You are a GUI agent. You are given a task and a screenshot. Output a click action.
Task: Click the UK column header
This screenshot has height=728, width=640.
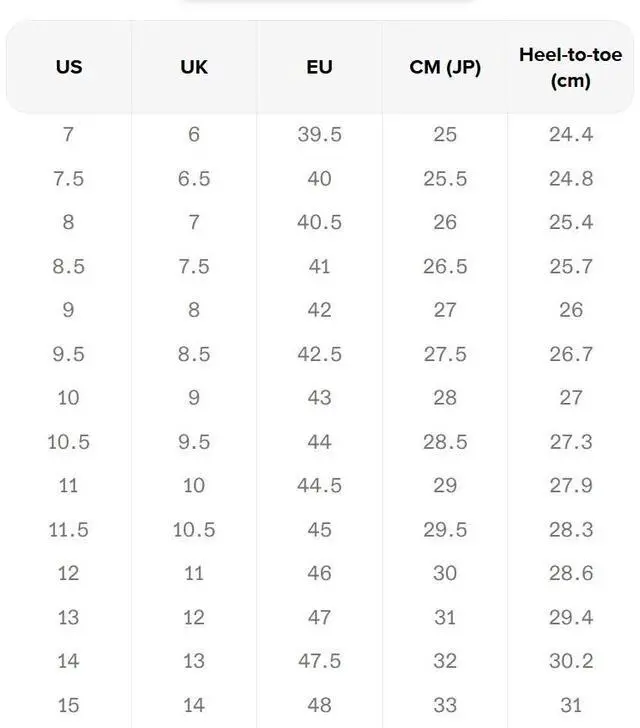coord(194,68)
